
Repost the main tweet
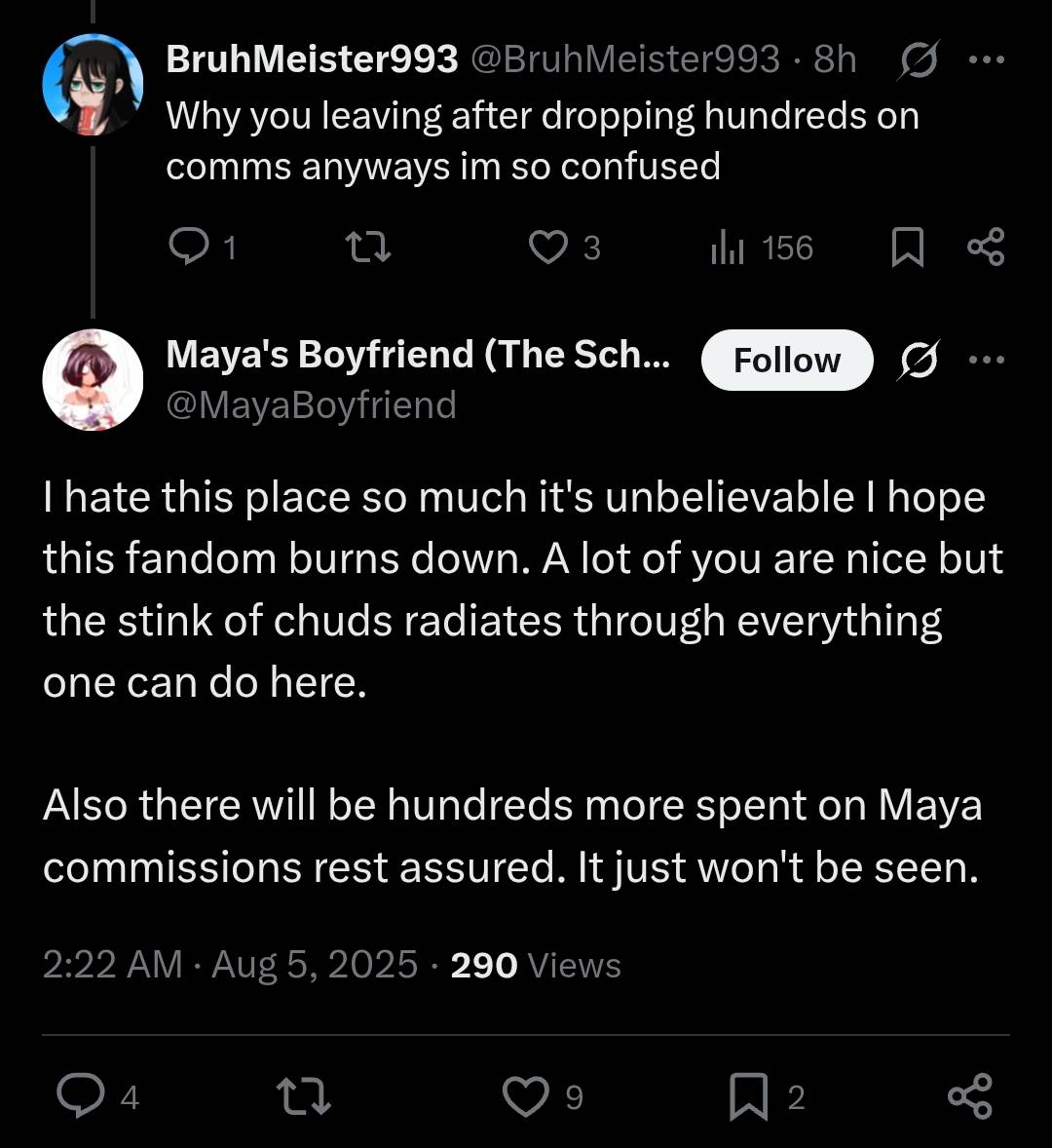[305, 1096]
